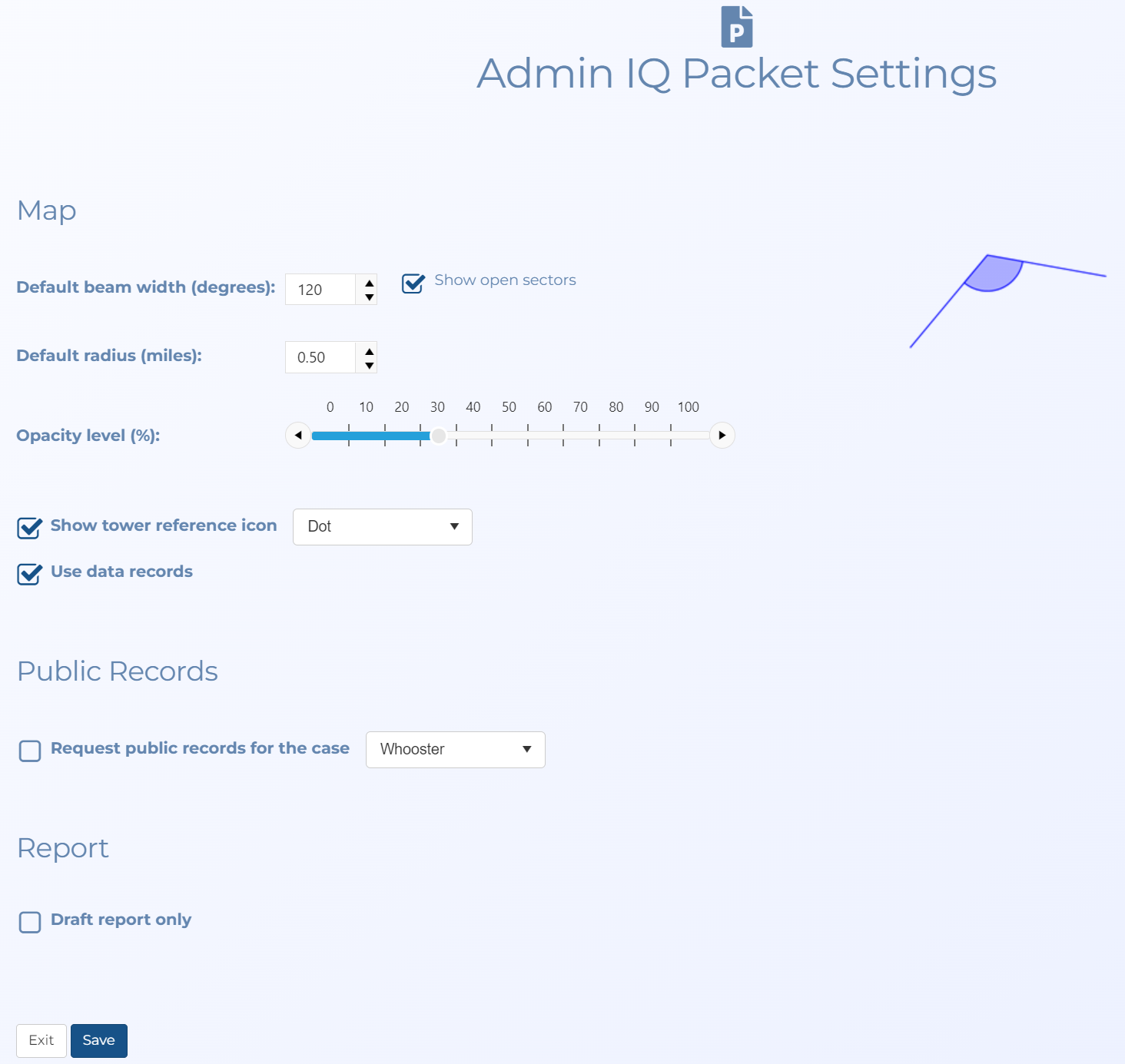Click the Exit button
Screen dimensions: 1125x1064
[x=41, y=1040]
